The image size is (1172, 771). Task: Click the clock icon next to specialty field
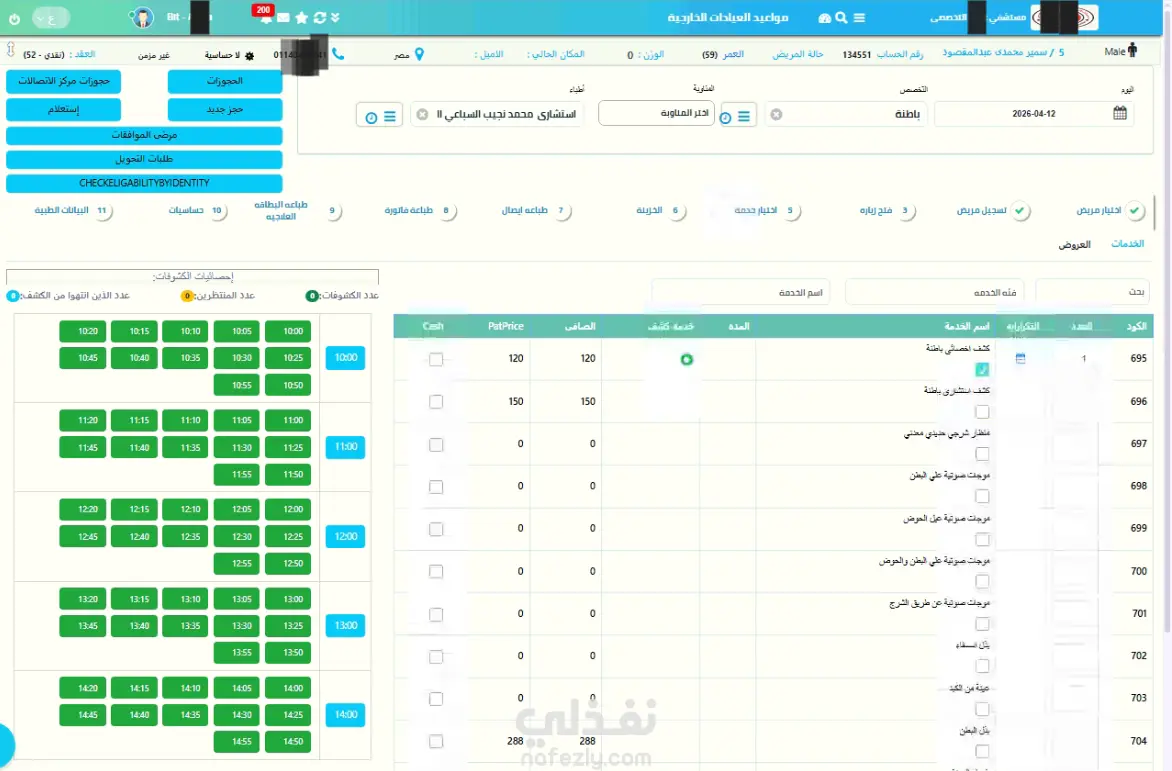pos(726,117)
